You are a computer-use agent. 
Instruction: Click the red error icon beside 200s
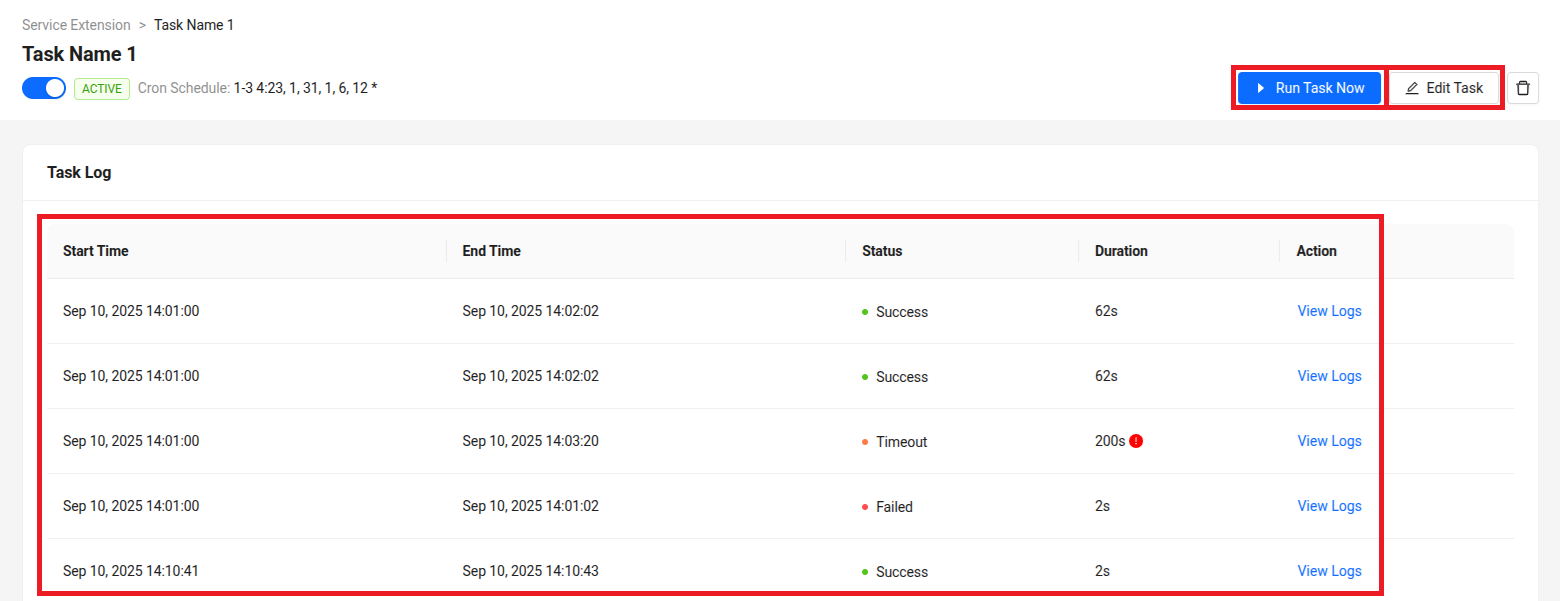coord(1136,441)
